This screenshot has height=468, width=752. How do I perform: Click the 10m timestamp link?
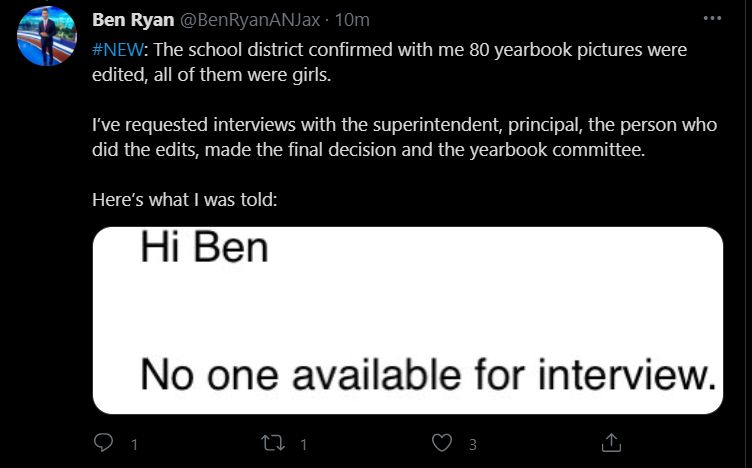[352, 20]
